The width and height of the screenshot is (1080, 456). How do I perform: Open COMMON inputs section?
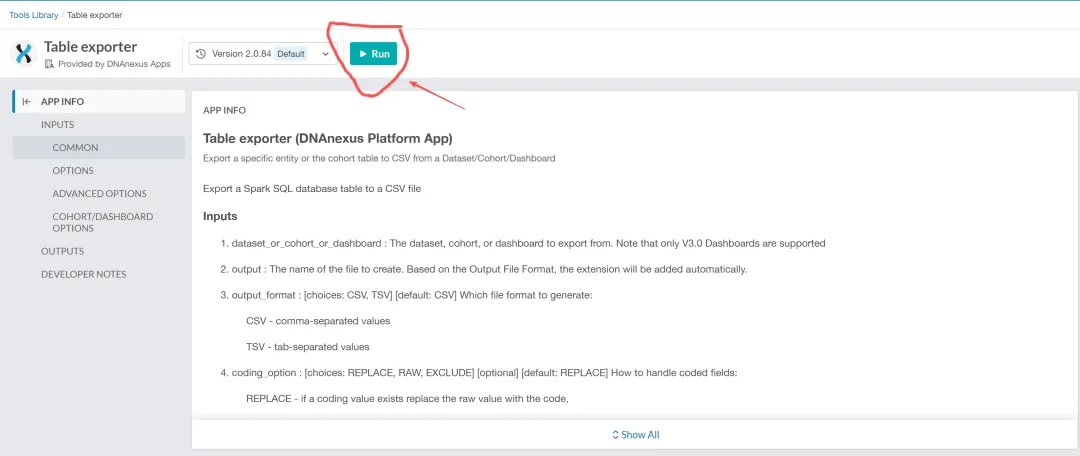click(x=98, y=147)
